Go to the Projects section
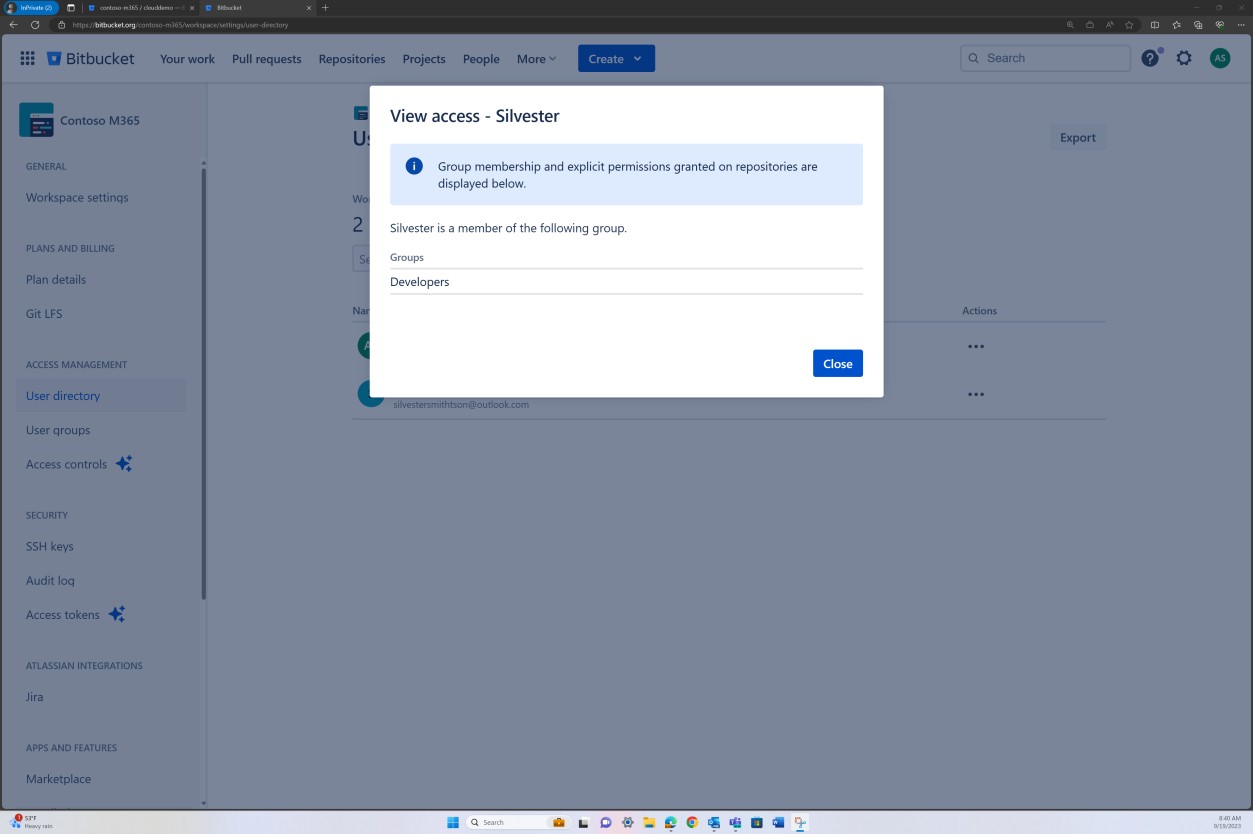 coord(423,58)
